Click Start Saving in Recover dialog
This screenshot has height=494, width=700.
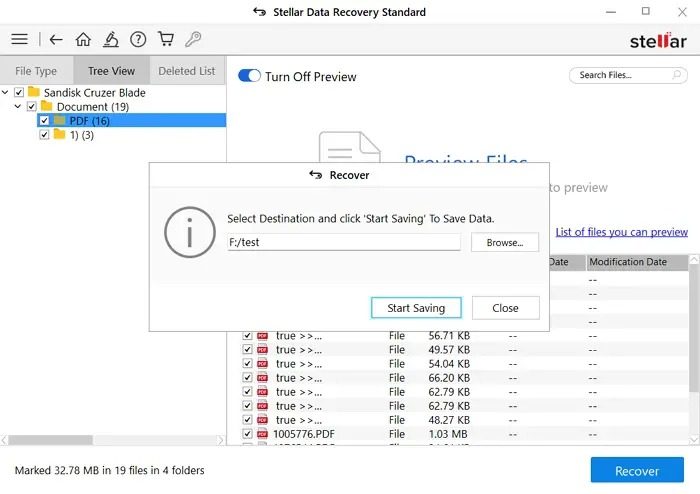[x=416, y=308]
